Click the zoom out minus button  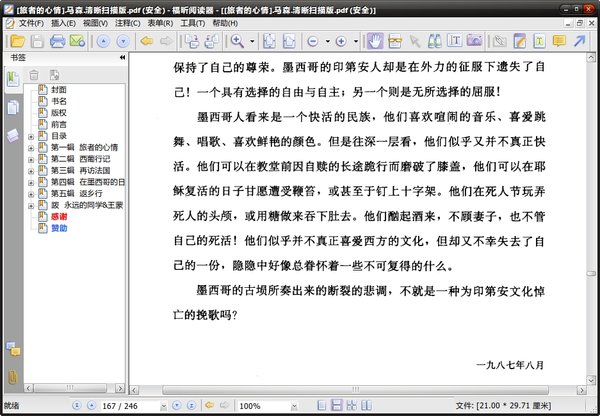click(313, 41)
